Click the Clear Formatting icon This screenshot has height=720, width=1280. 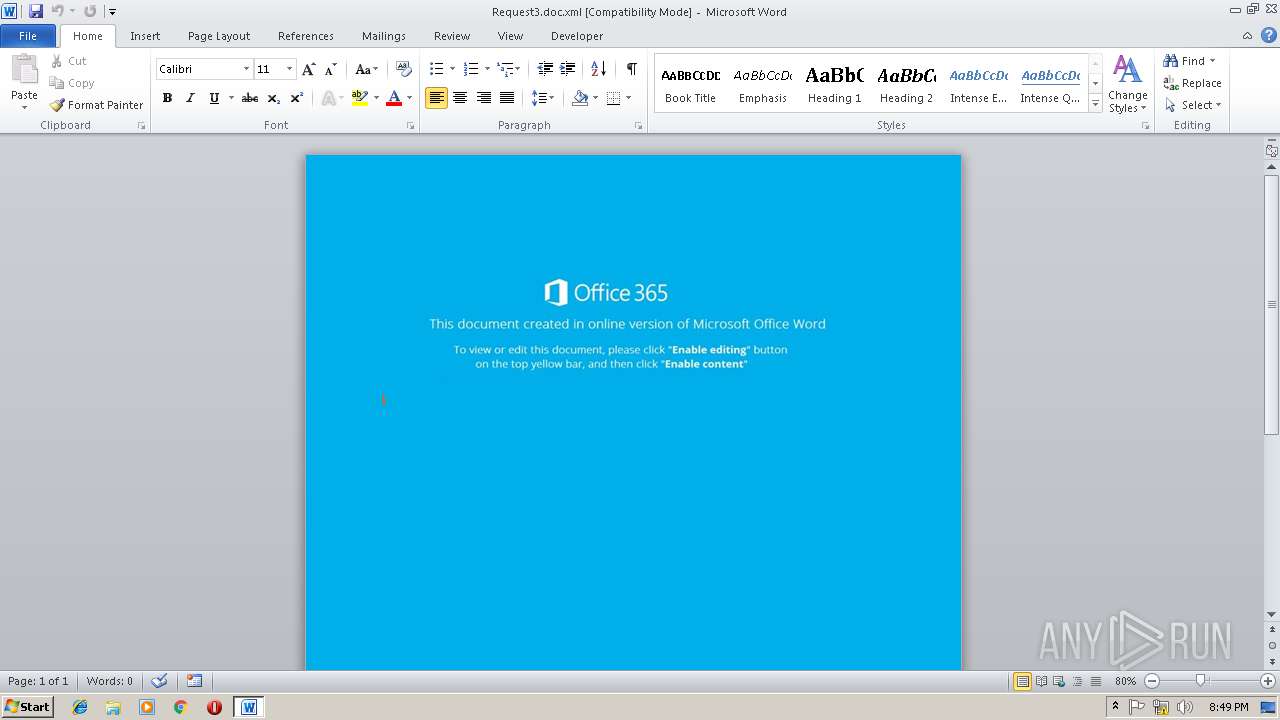(404, 69)
